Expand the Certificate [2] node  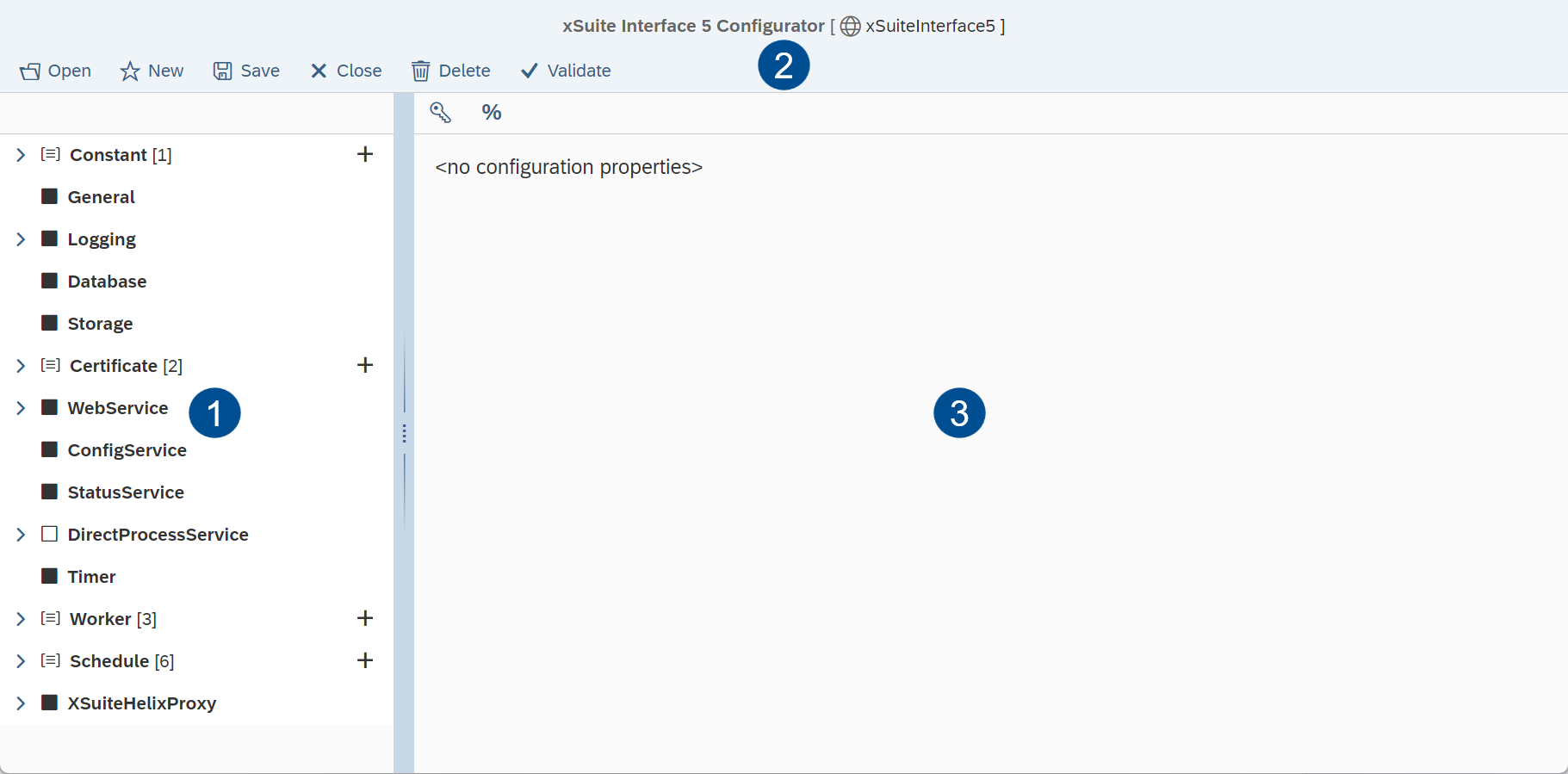pos(21,366)
